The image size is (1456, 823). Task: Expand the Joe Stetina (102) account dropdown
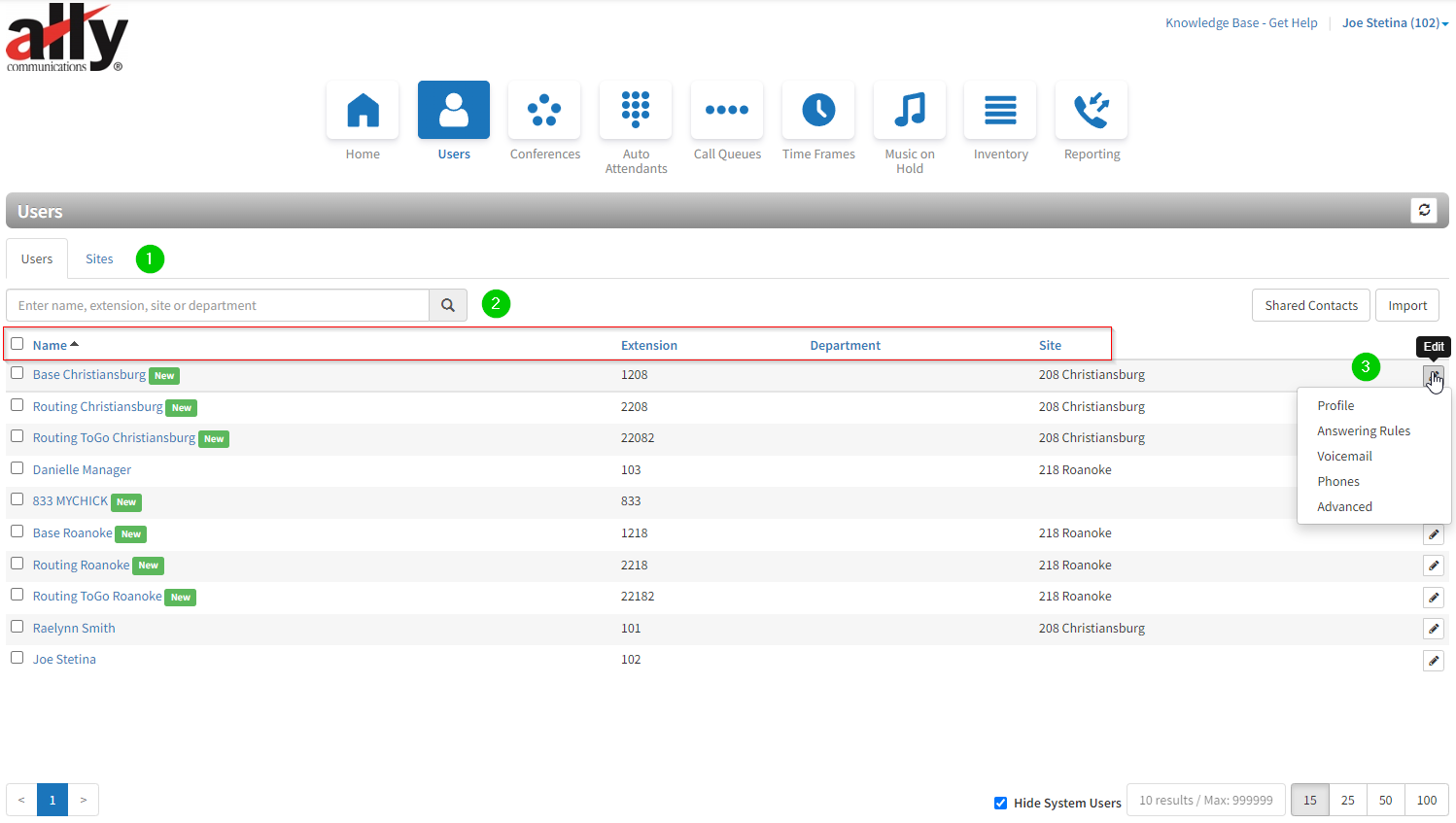[x=1395, y=23]
